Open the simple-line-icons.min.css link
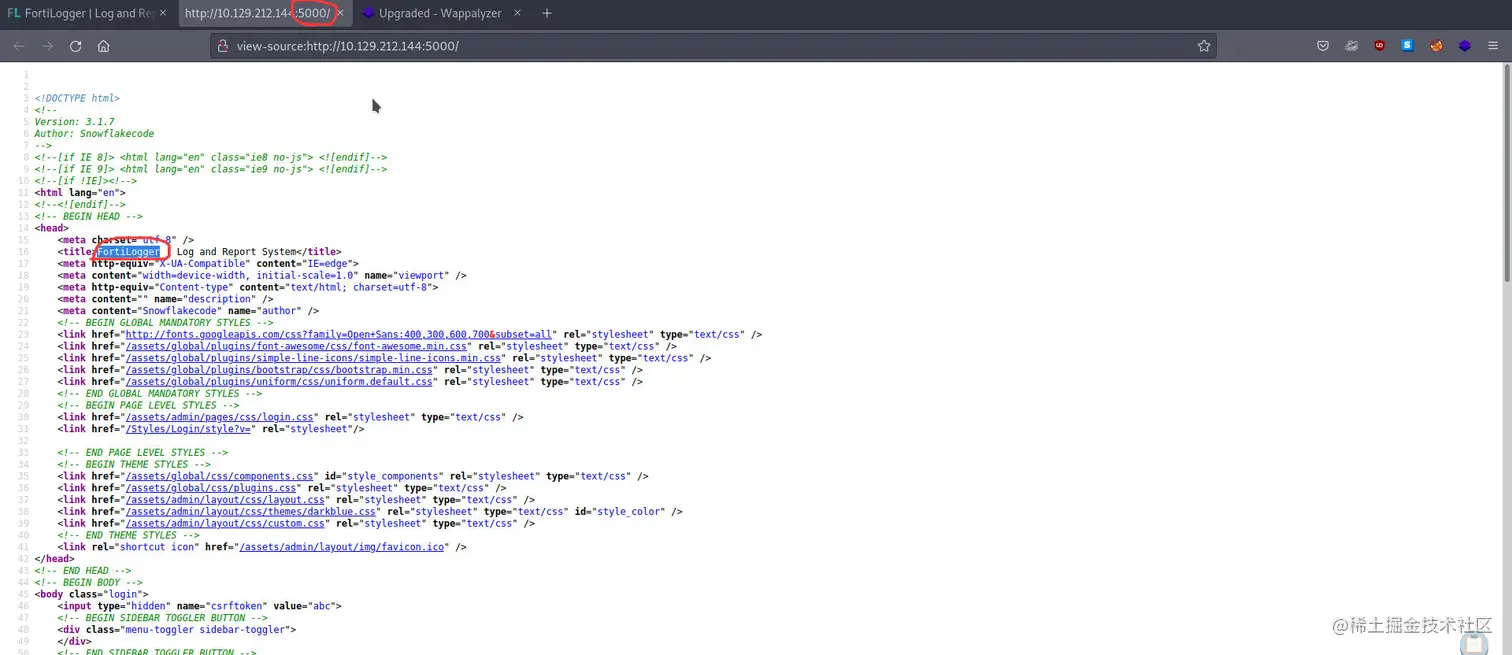The height and width of the screenshot is (655, 1512). (x=314, y=358)
